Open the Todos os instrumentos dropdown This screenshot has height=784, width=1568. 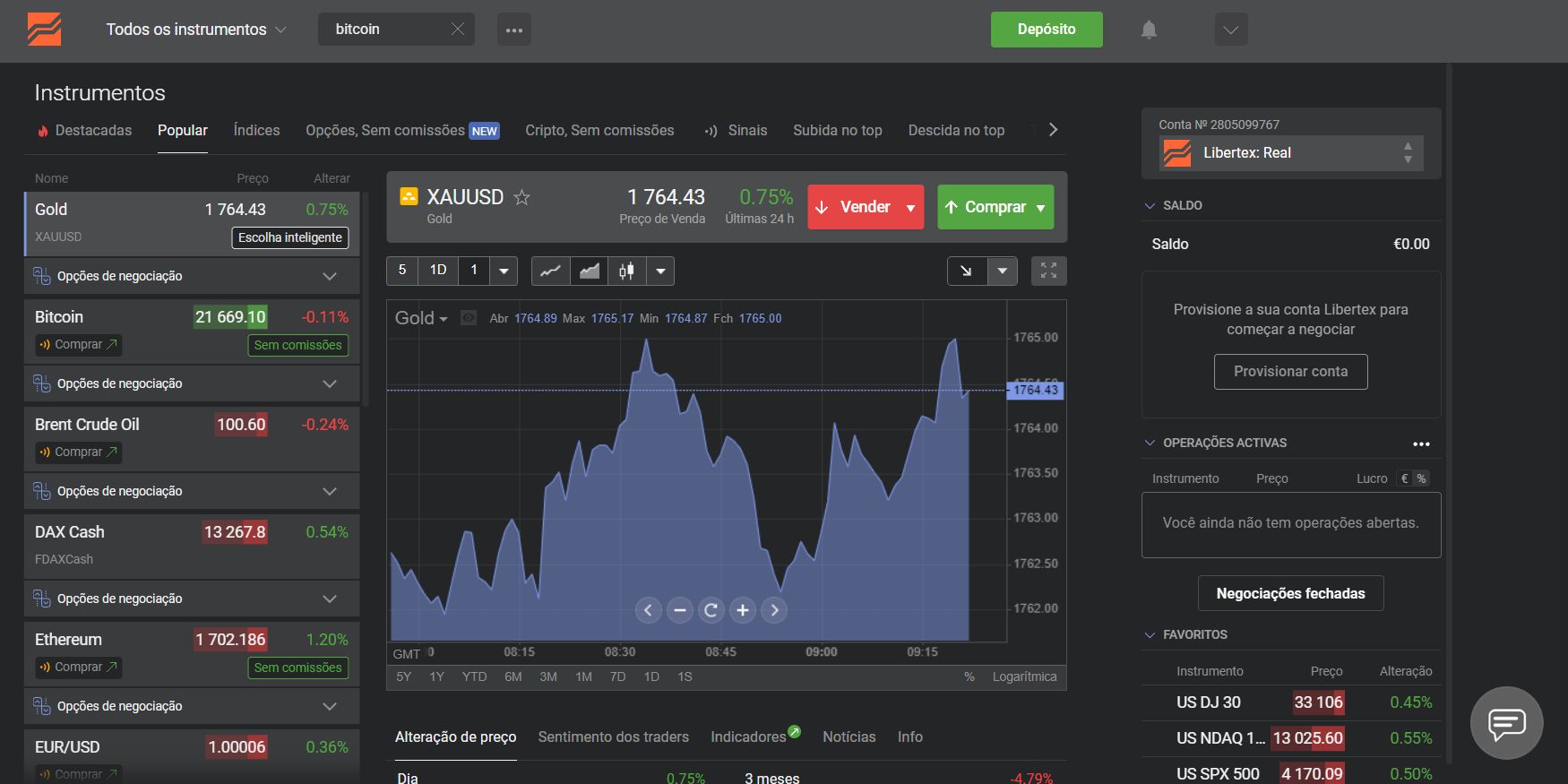[x=196, y=30]
